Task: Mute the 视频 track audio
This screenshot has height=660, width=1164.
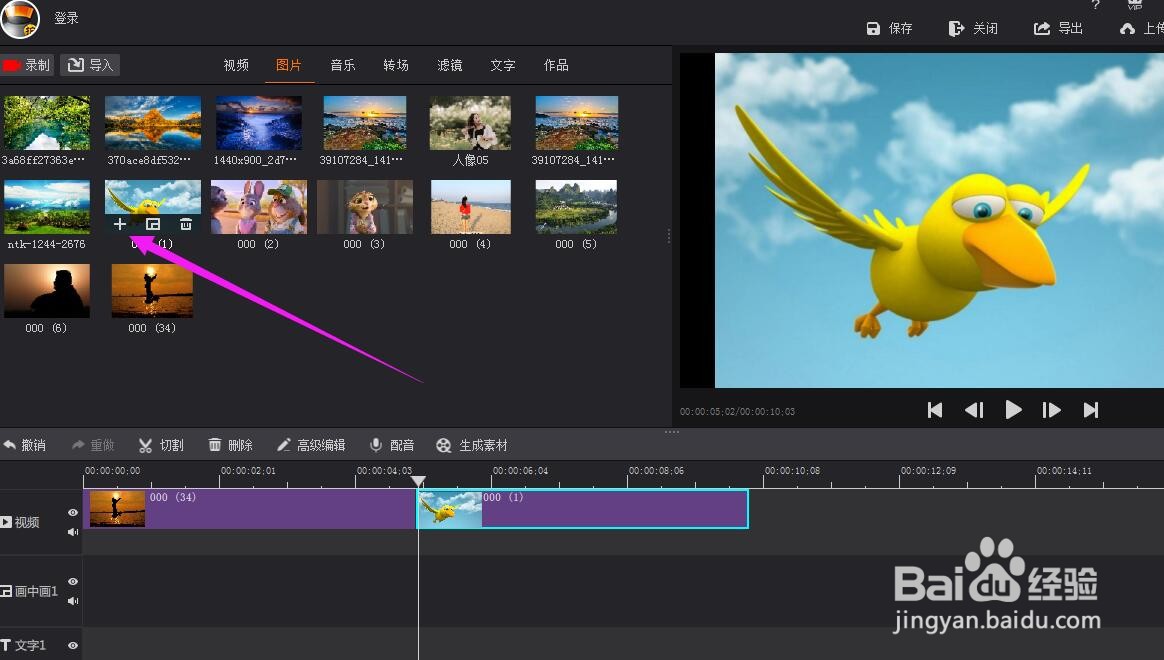Action: [73, 532]
